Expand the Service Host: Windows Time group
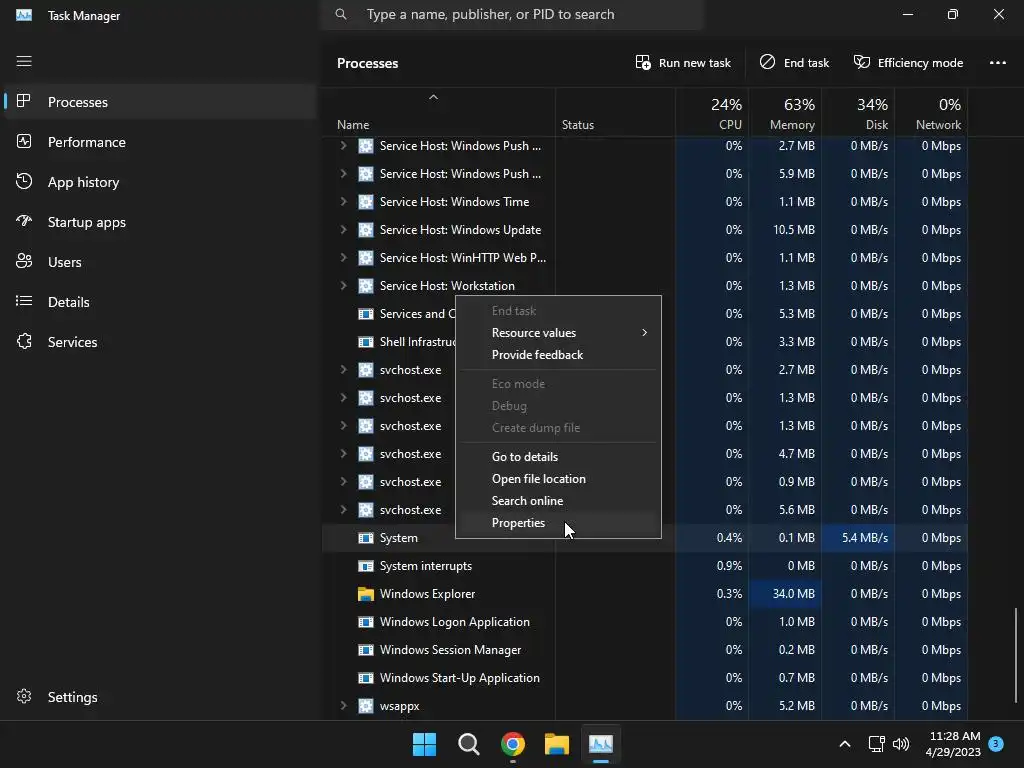The width and height of the screenshot is (1024, 768). [x=344, y=202]
